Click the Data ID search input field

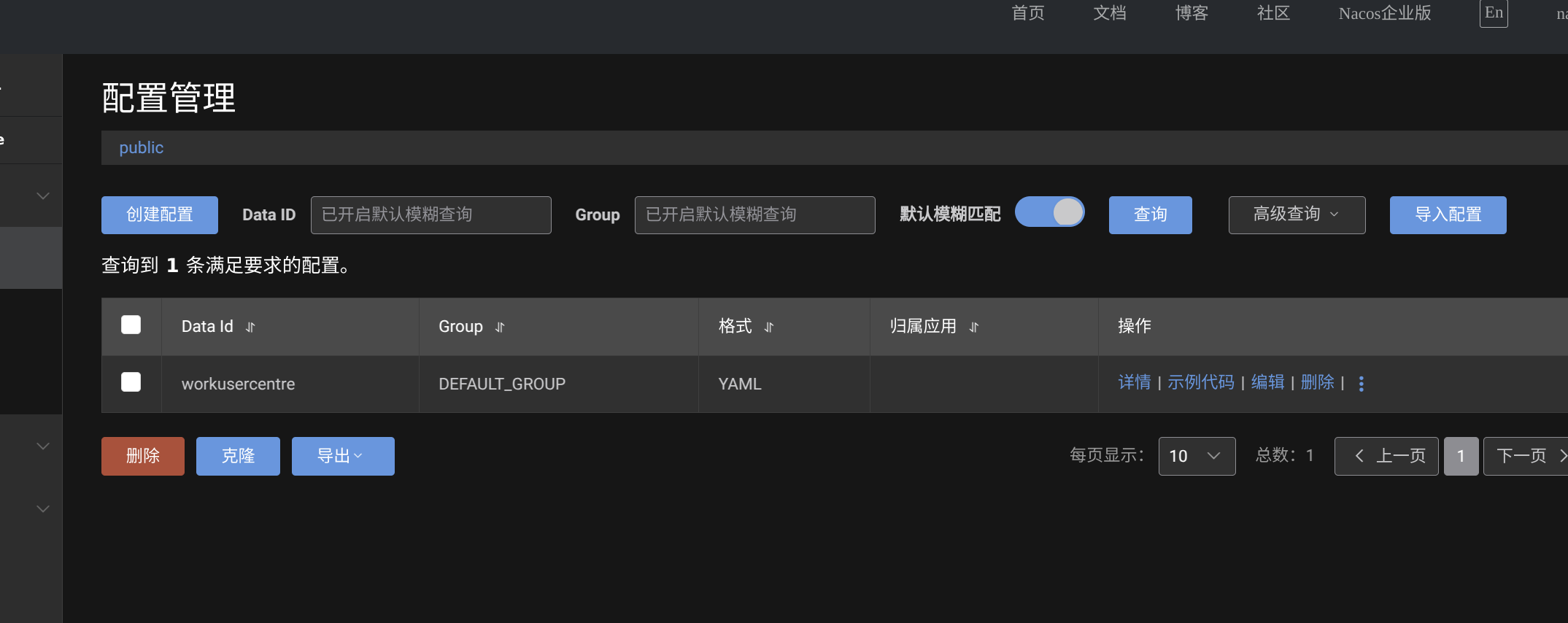pyautogui.click(x=430, y=214)
